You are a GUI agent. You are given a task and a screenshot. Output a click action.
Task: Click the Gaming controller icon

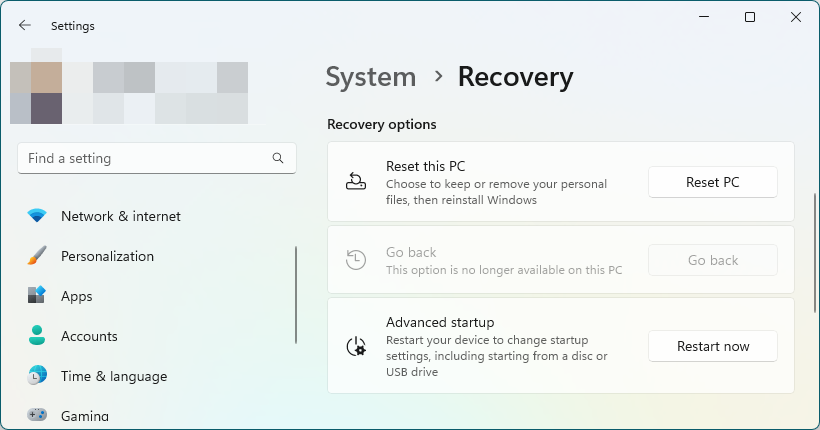coord(37,415)
